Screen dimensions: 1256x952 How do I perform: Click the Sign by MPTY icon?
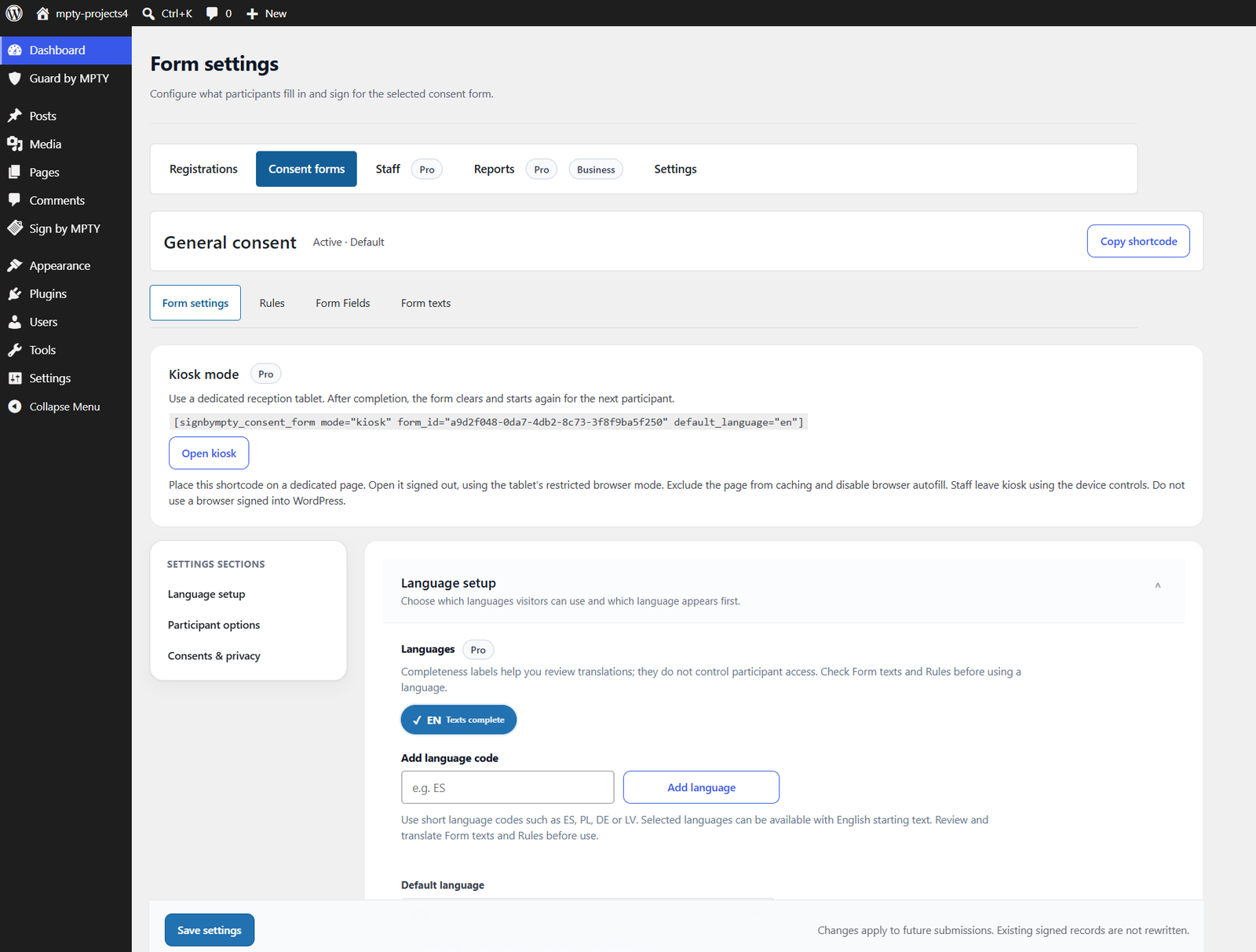15,228
